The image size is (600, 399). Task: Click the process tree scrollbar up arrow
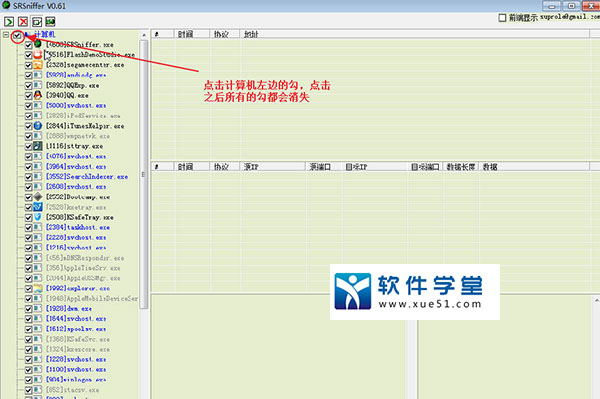click(144, 35)
